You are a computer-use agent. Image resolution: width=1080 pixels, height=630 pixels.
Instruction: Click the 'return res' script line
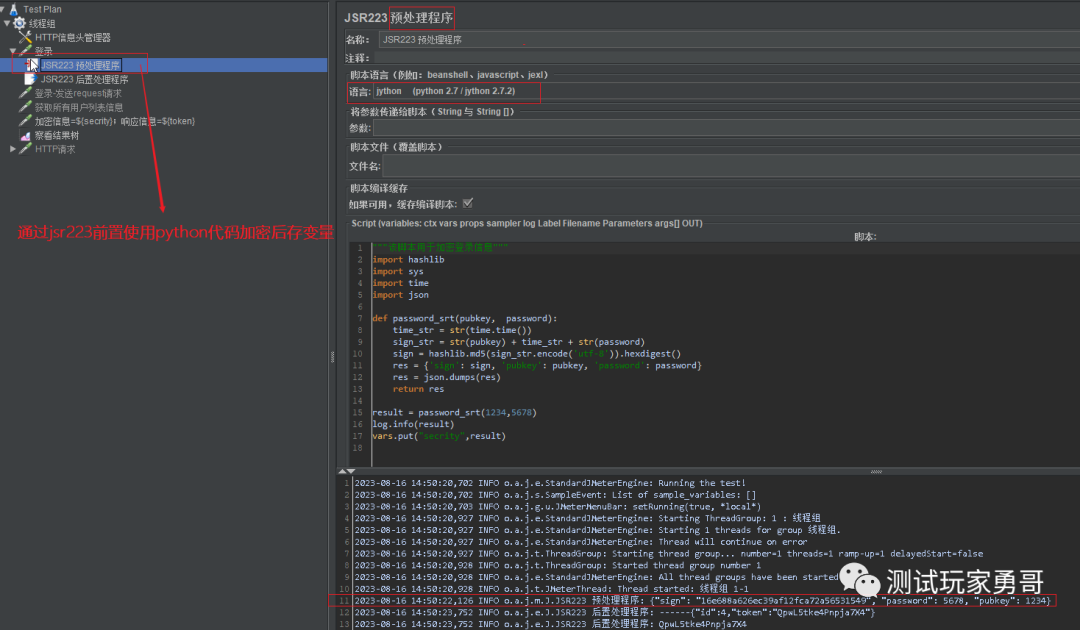[x=418, y=389]
